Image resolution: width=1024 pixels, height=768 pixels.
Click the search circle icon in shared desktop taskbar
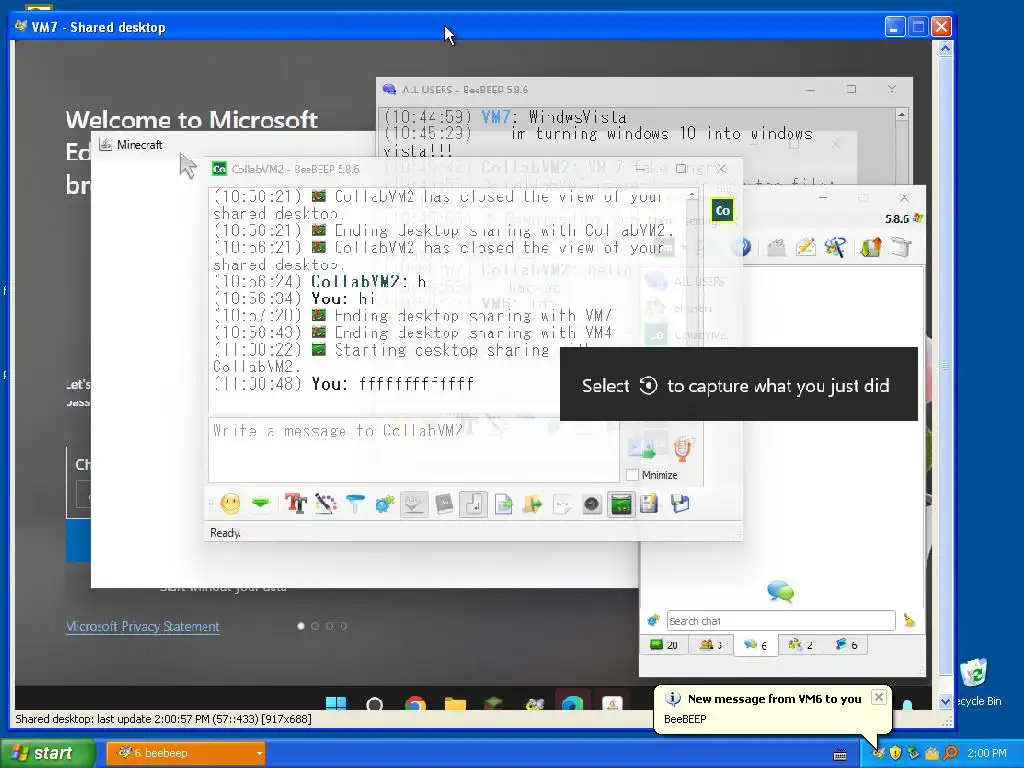(375, 704)
